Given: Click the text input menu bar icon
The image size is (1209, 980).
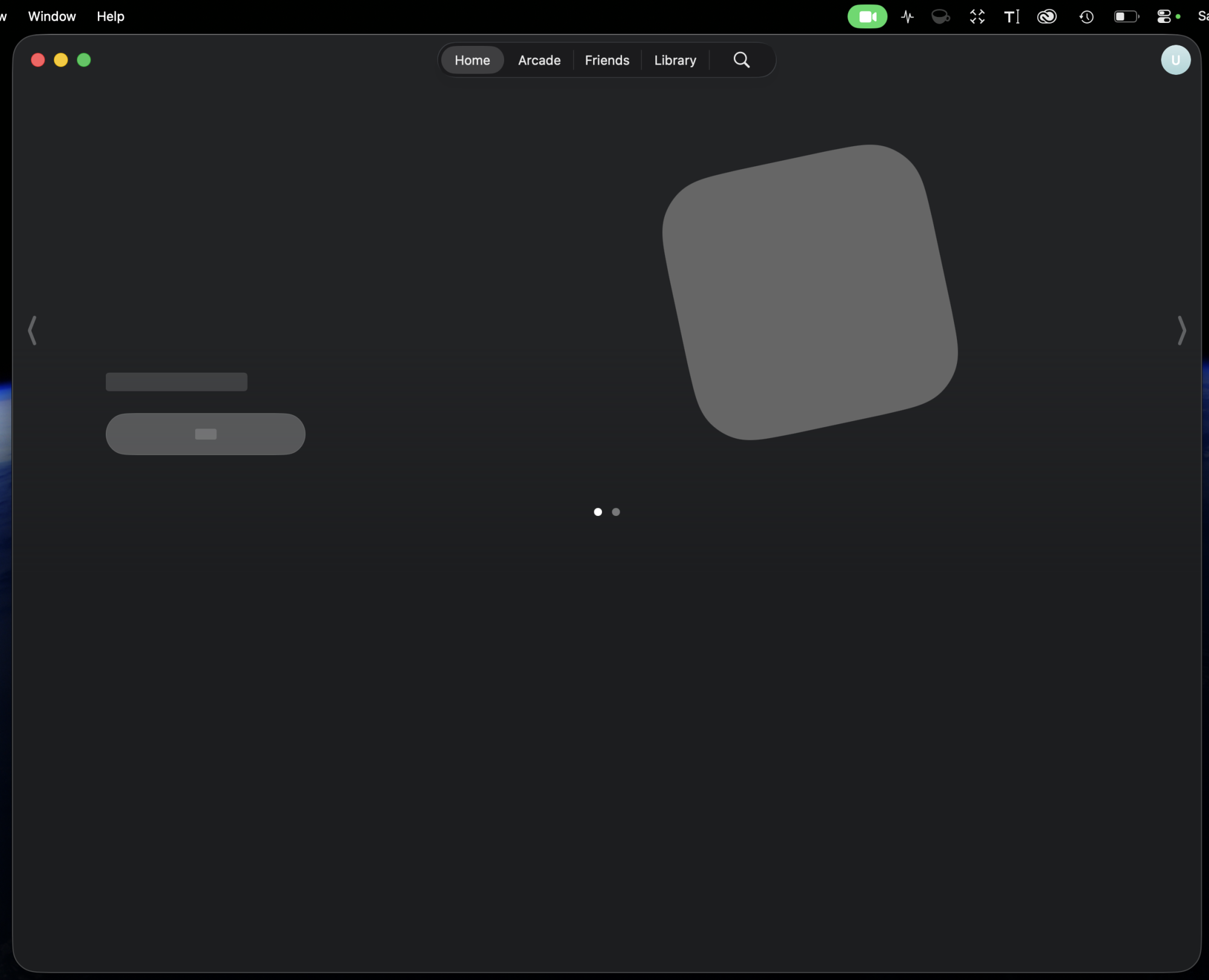Looking at the screenshot, I should pos(1011,16).
